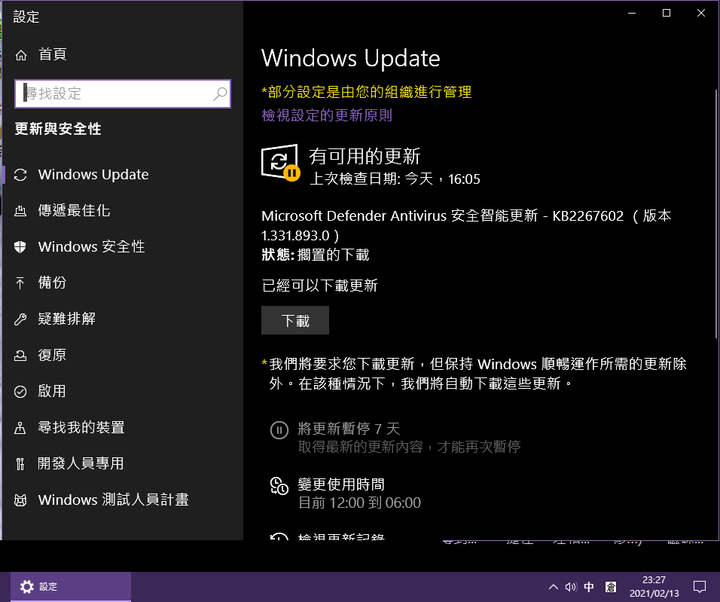The width and height of the screenshot is (720, 602).
Task: Click the pause circle icon for 將更新暫停 7 天
Action: [279, 430]
